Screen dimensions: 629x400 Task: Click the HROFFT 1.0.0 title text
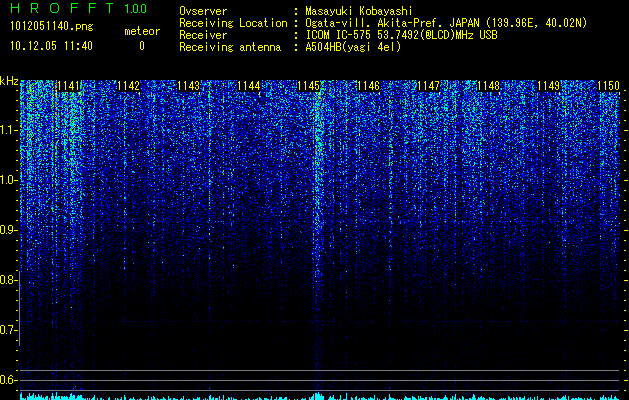click(x=79, y=8)
